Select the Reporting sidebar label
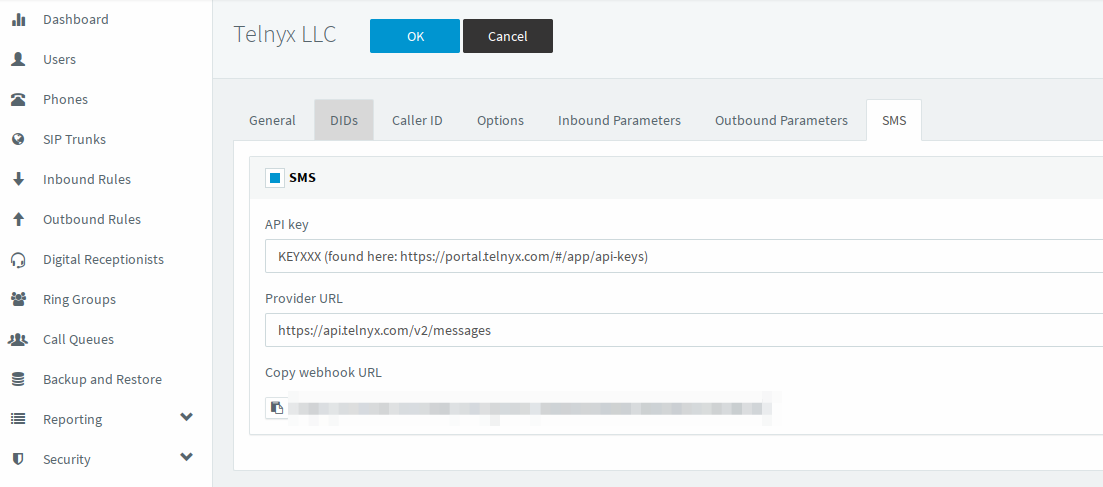The width and height of the screenshot is (1103, 487). click(x=72, y=419)
